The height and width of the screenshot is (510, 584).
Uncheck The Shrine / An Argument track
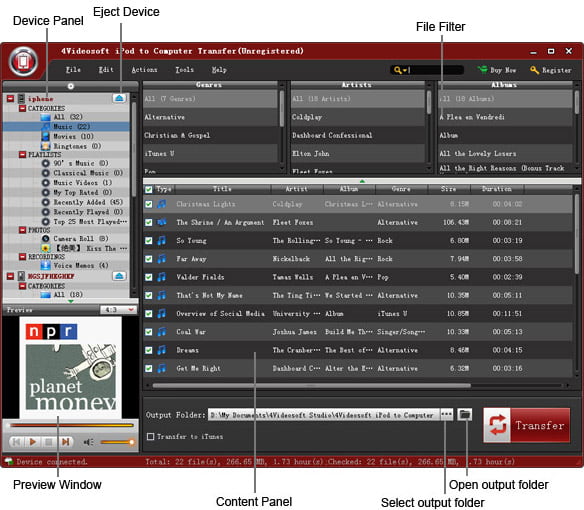click(x=149, y=222)
